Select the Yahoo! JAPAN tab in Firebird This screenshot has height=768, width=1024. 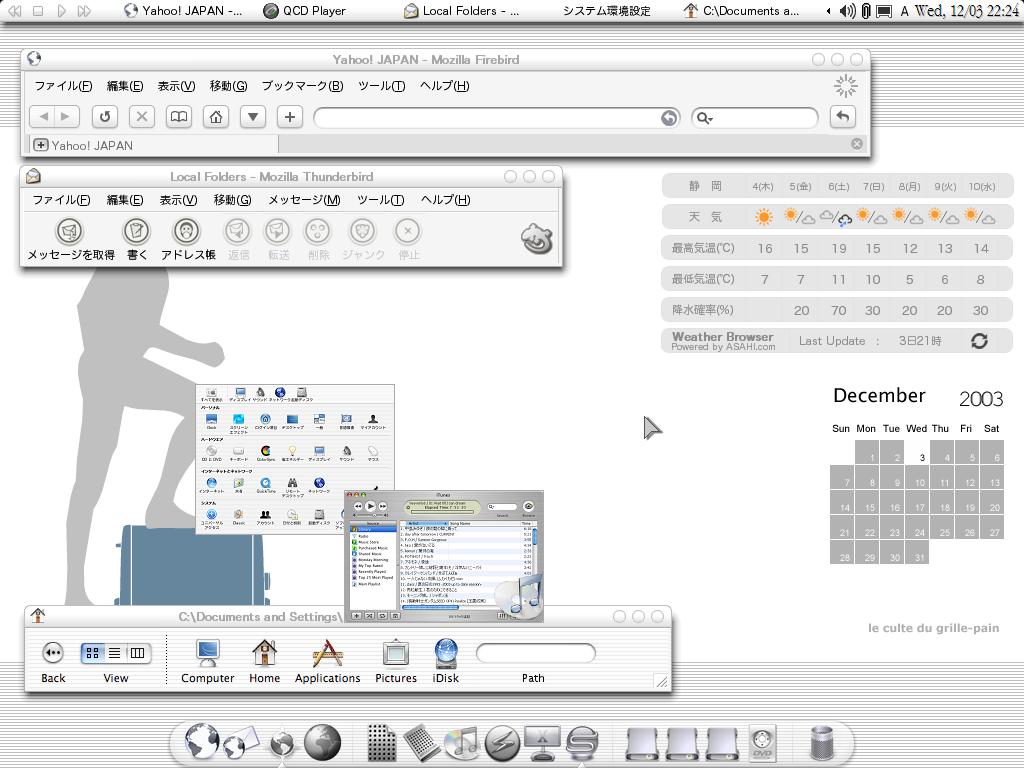(x=155, y=145)
